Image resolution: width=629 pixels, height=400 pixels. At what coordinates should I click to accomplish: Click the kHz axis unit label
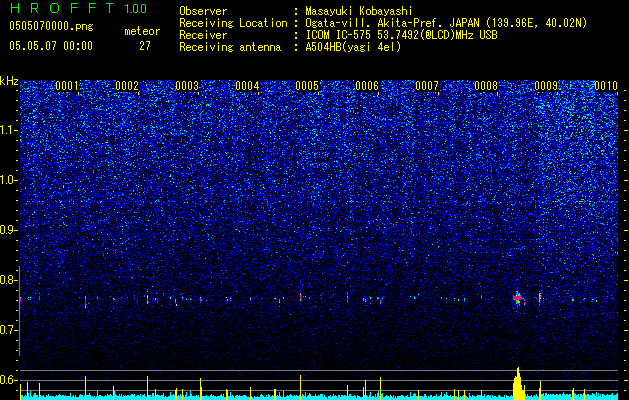pos(9,81)
